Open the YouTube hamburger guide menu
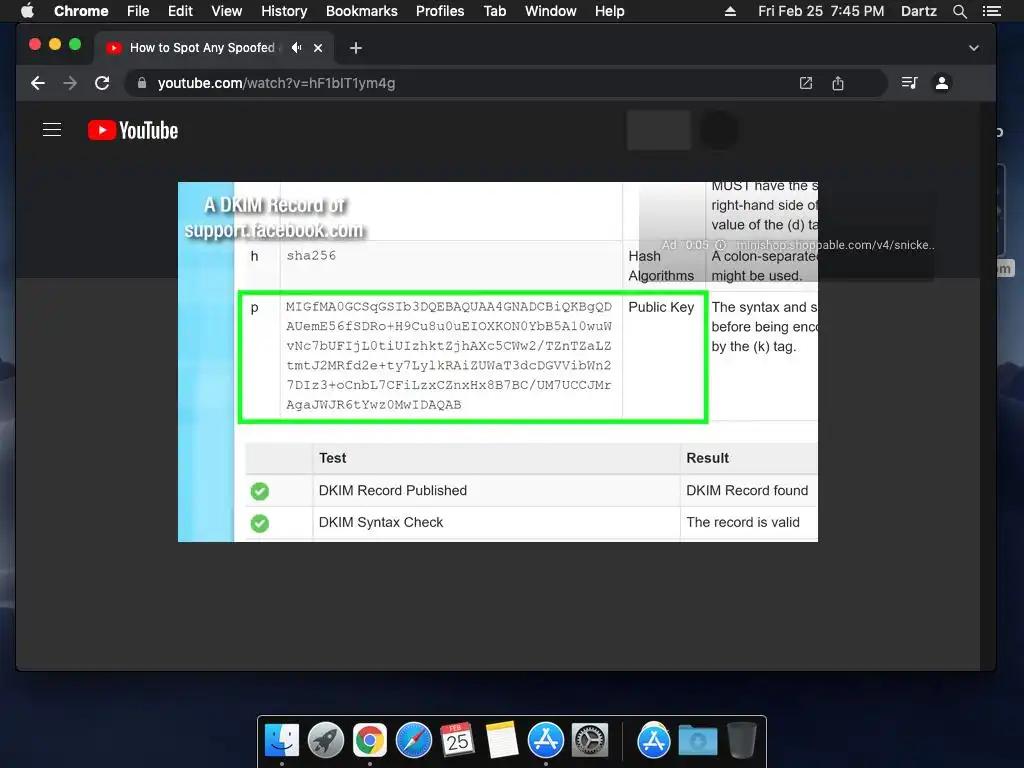This screenshot has width=1024, height=768. [52, 130]
